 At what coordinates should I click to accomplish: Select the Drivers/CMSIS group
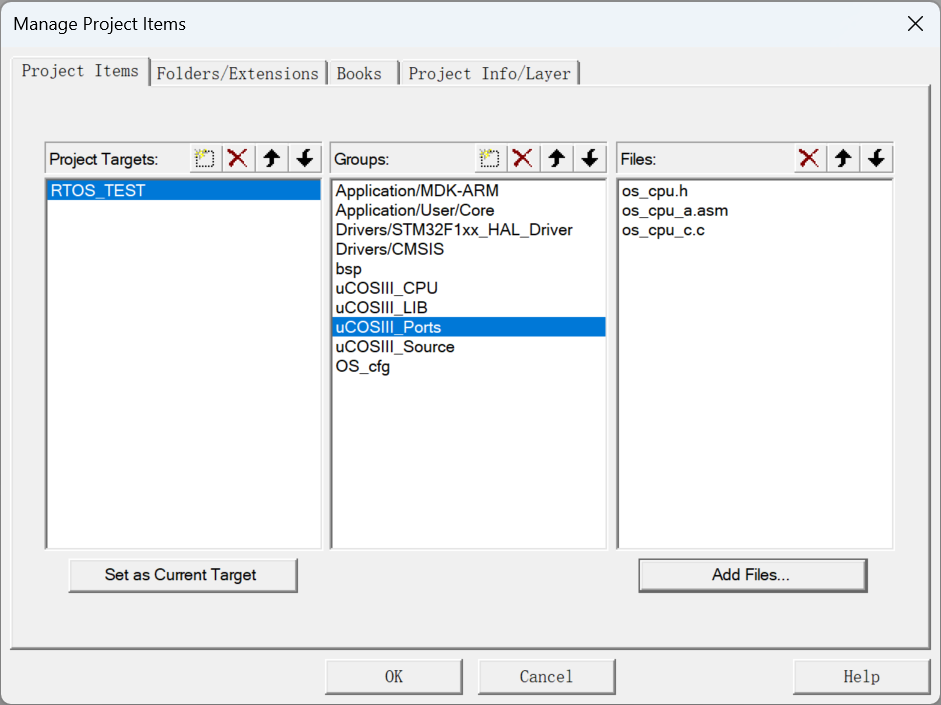(x=469, y=249)
